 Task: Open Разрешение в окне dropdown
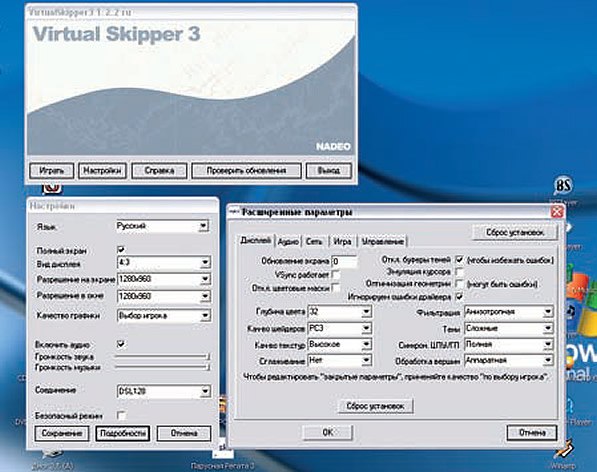pos(164,296)
